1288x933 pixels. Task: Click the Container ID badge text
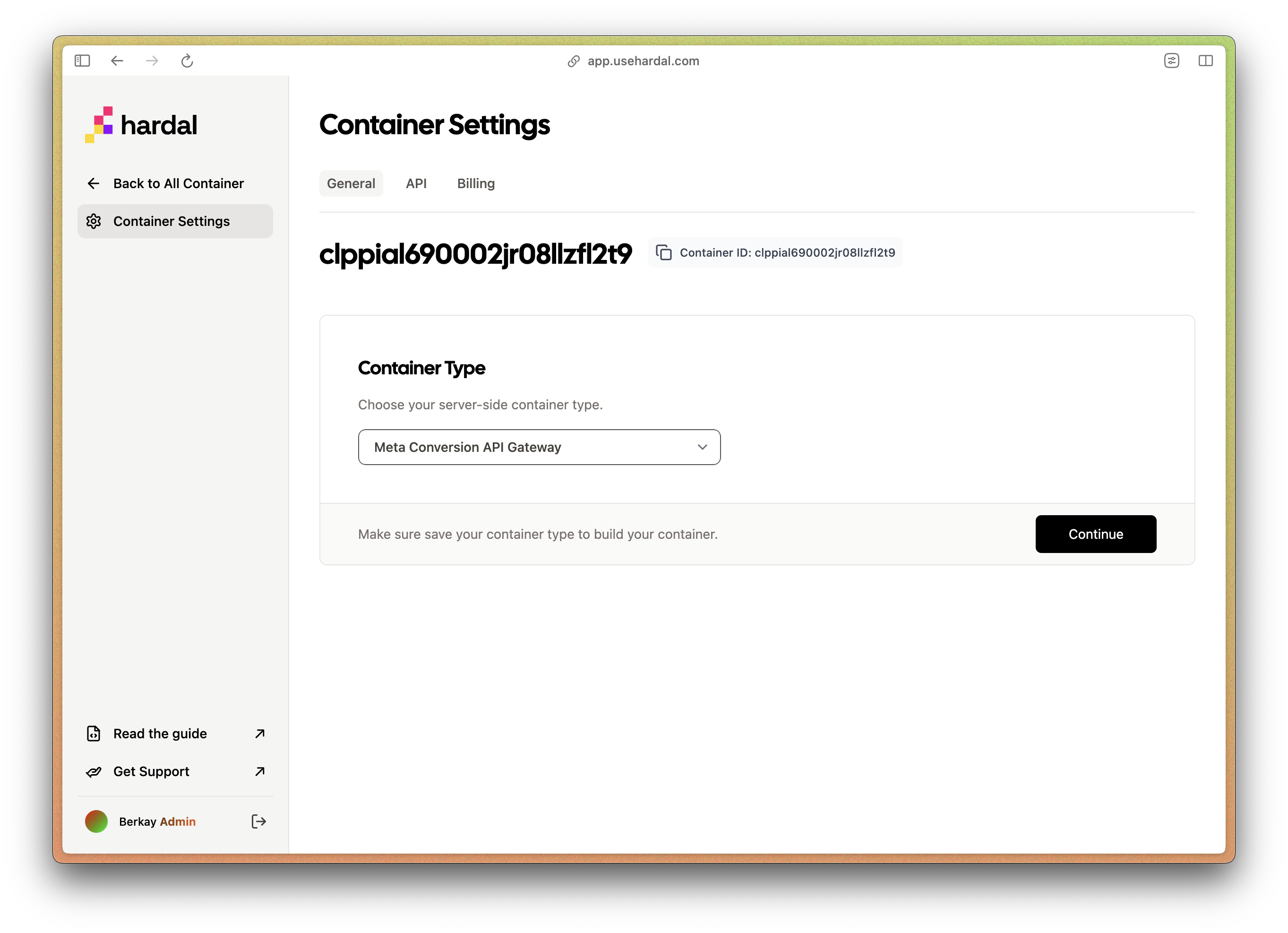coord(787,253)
